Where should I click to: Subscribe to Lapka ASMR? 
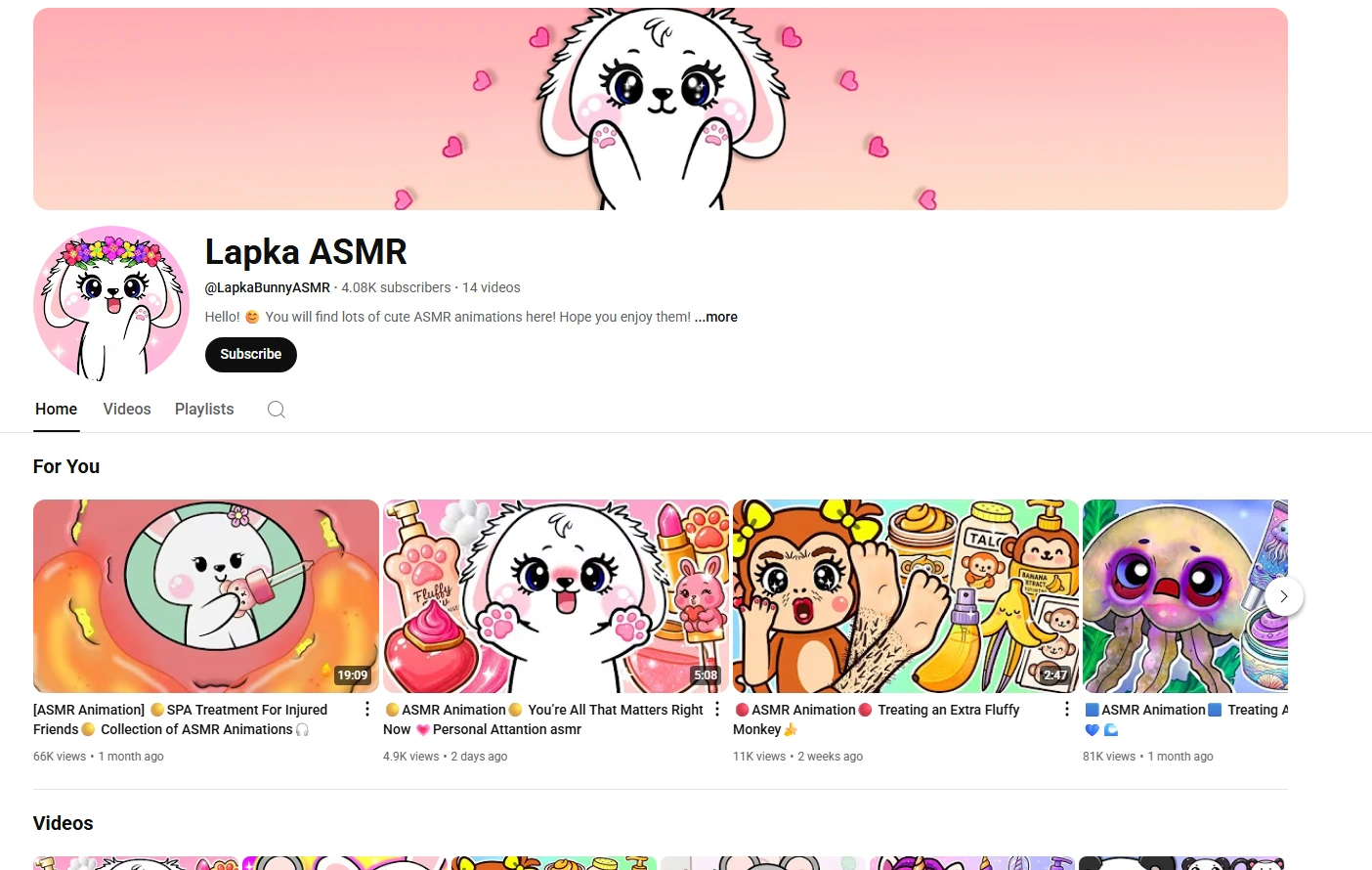(250, 354)
